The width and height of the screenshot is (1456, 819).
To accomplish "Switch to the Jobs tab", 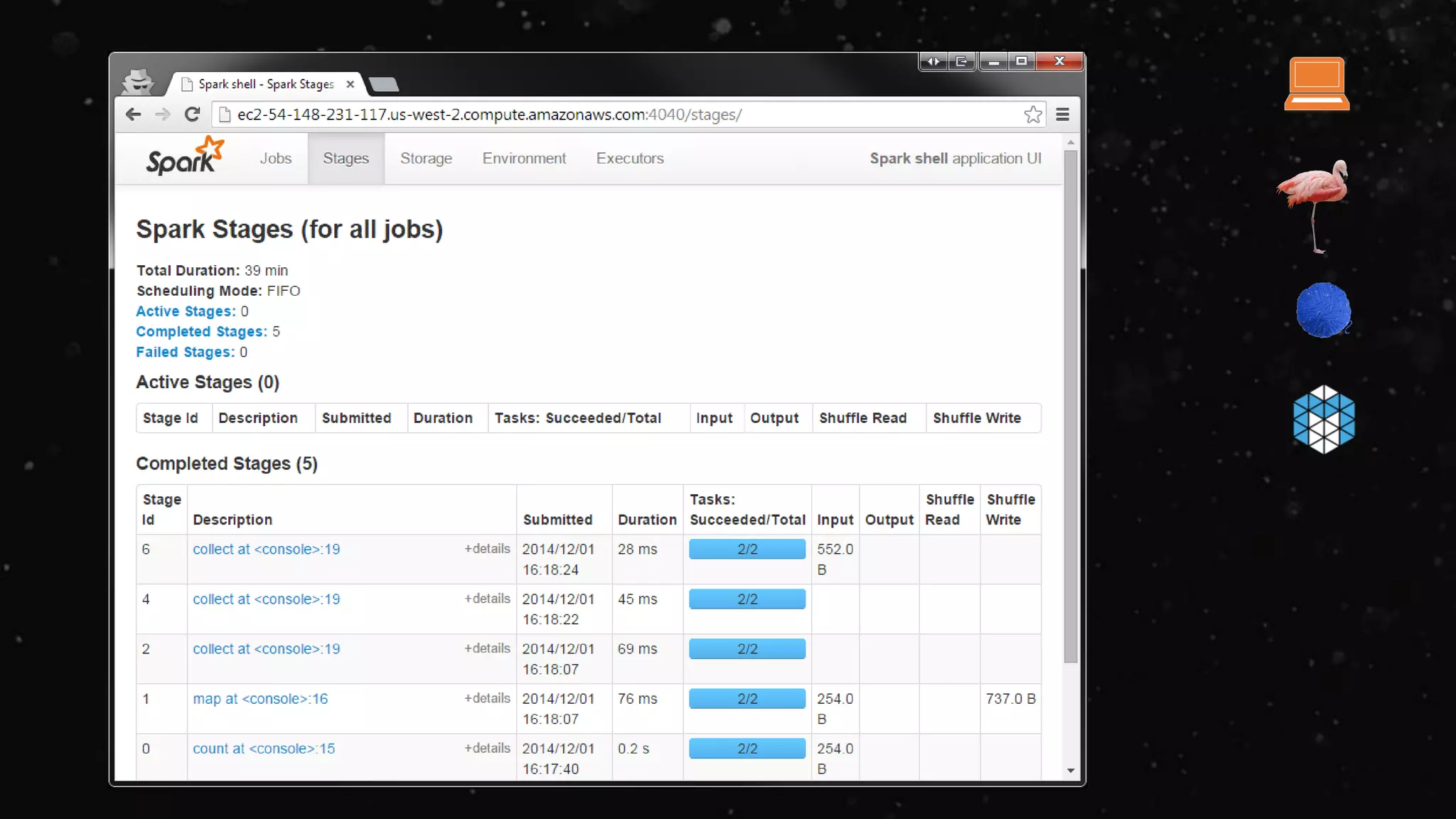I will [275, 159].
